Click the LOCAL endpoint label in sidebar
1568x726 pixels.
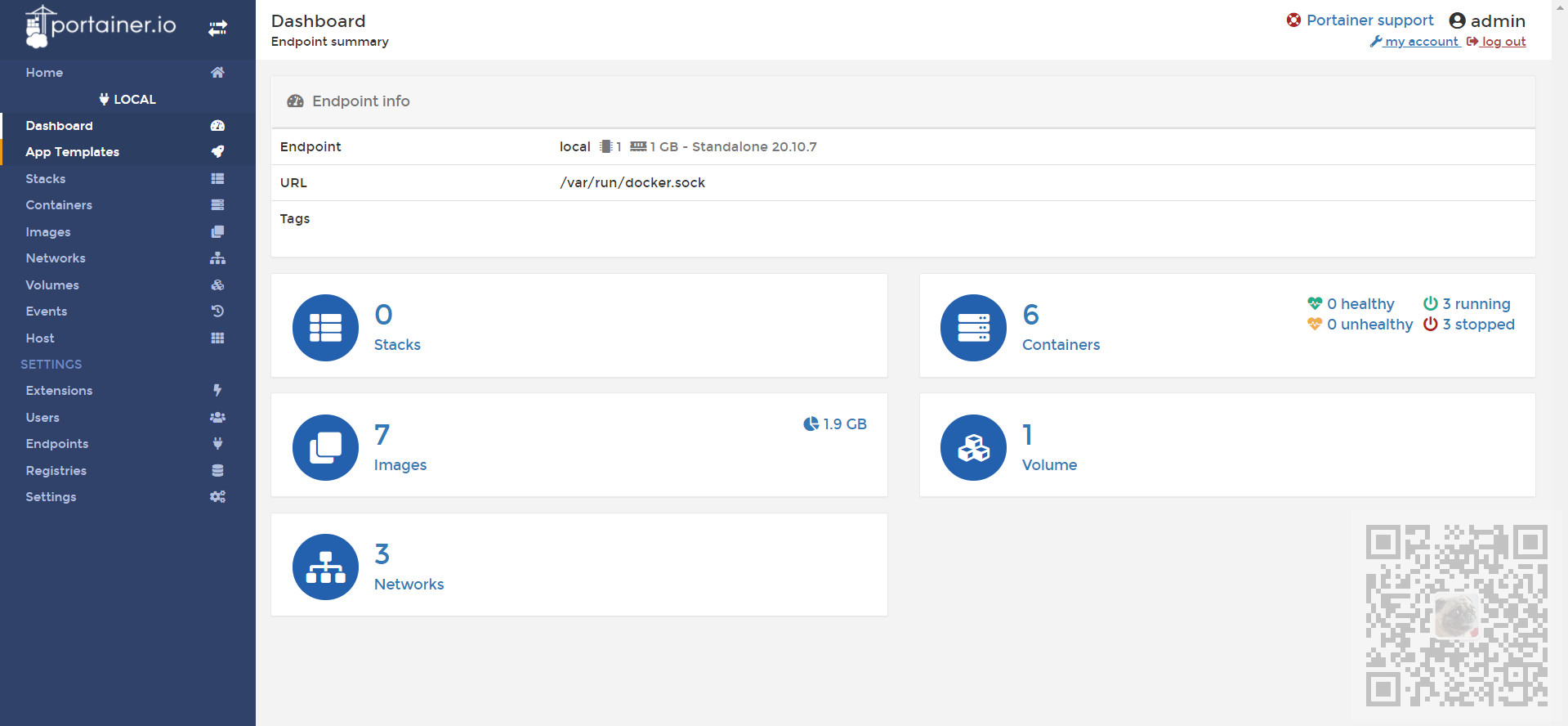(127, 99)
